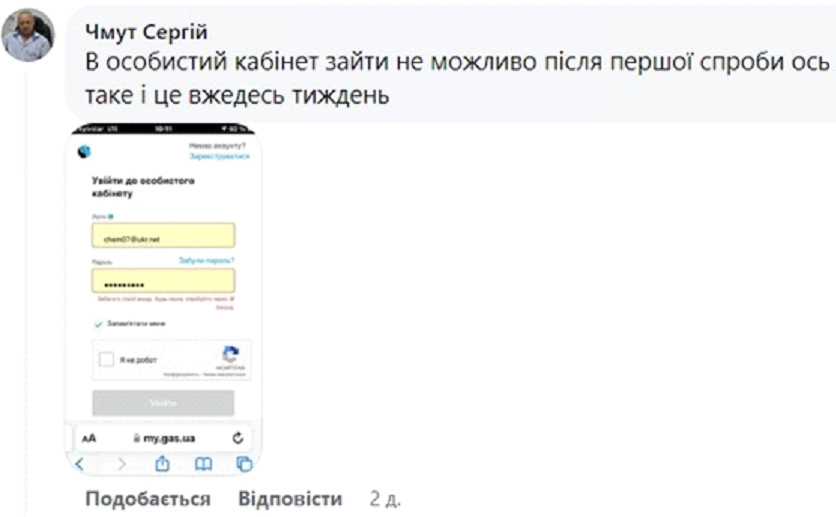Click the Safari back arrow

(80, 464)
